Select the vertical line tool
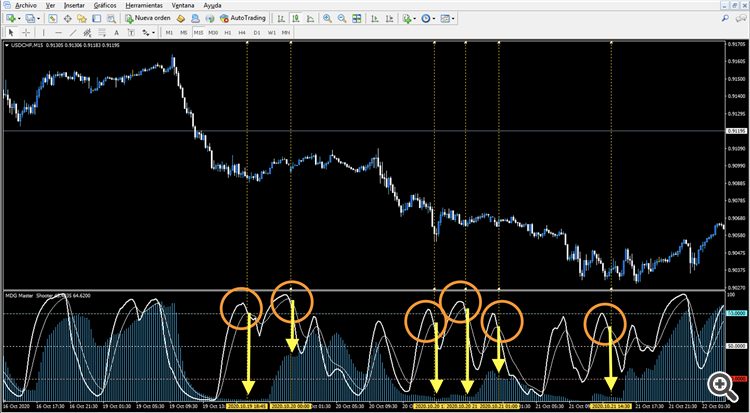The height and width of the screenshot is (413, 750). pos(44,33)
